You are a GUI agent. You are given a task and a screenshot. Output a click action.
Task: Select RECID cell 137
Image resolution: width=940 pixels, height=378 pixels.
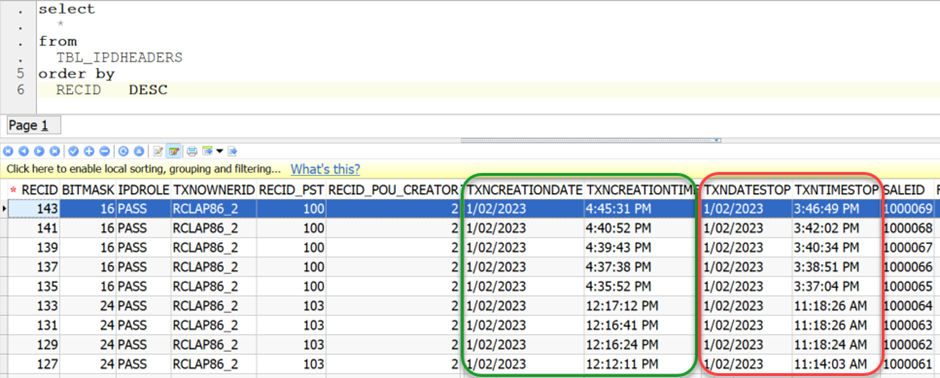tap(34, 267)
